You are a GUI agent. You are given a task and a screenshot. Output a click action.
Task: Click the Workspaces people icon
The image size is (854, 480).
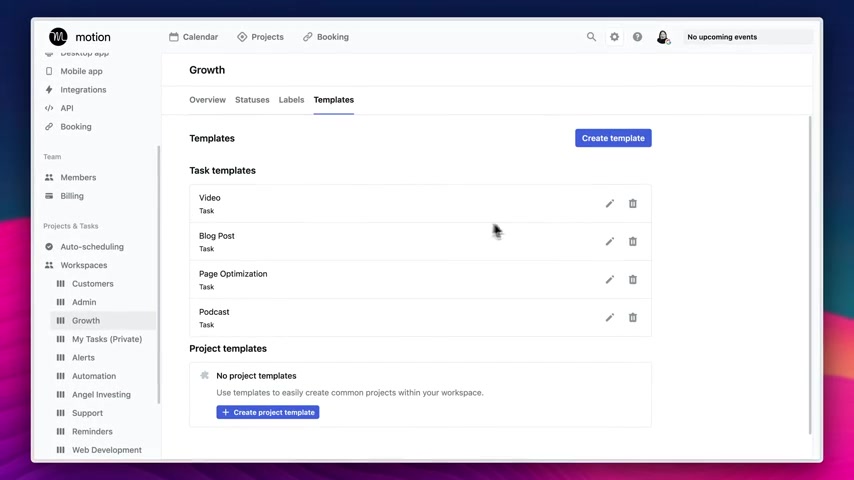point(49,265)
